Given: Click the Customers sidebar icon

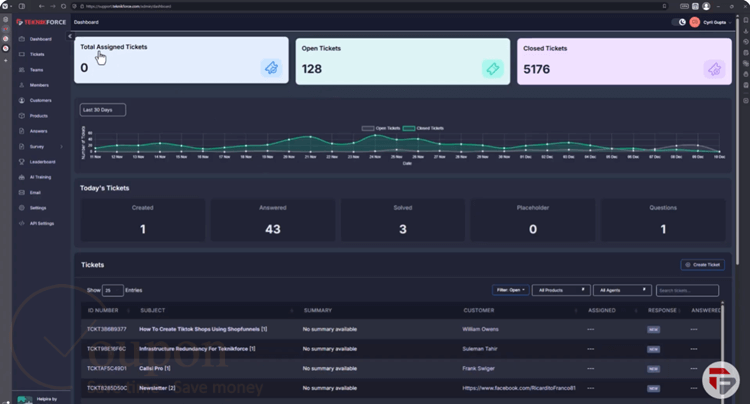Looking at the screenshot, I should coord(22,100).
